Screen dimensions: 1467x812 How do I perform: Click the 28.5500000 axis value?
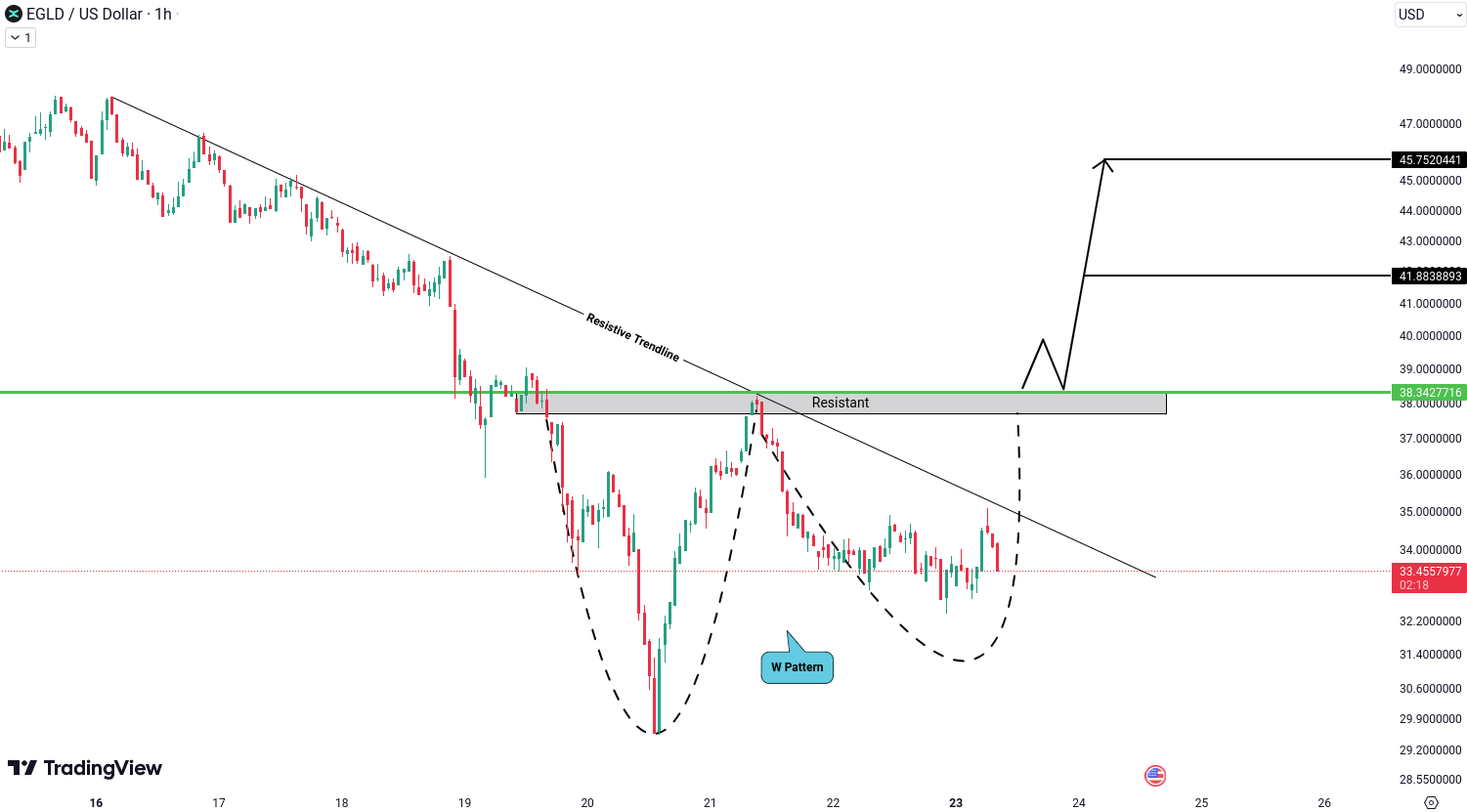[x=1431, y=780]
